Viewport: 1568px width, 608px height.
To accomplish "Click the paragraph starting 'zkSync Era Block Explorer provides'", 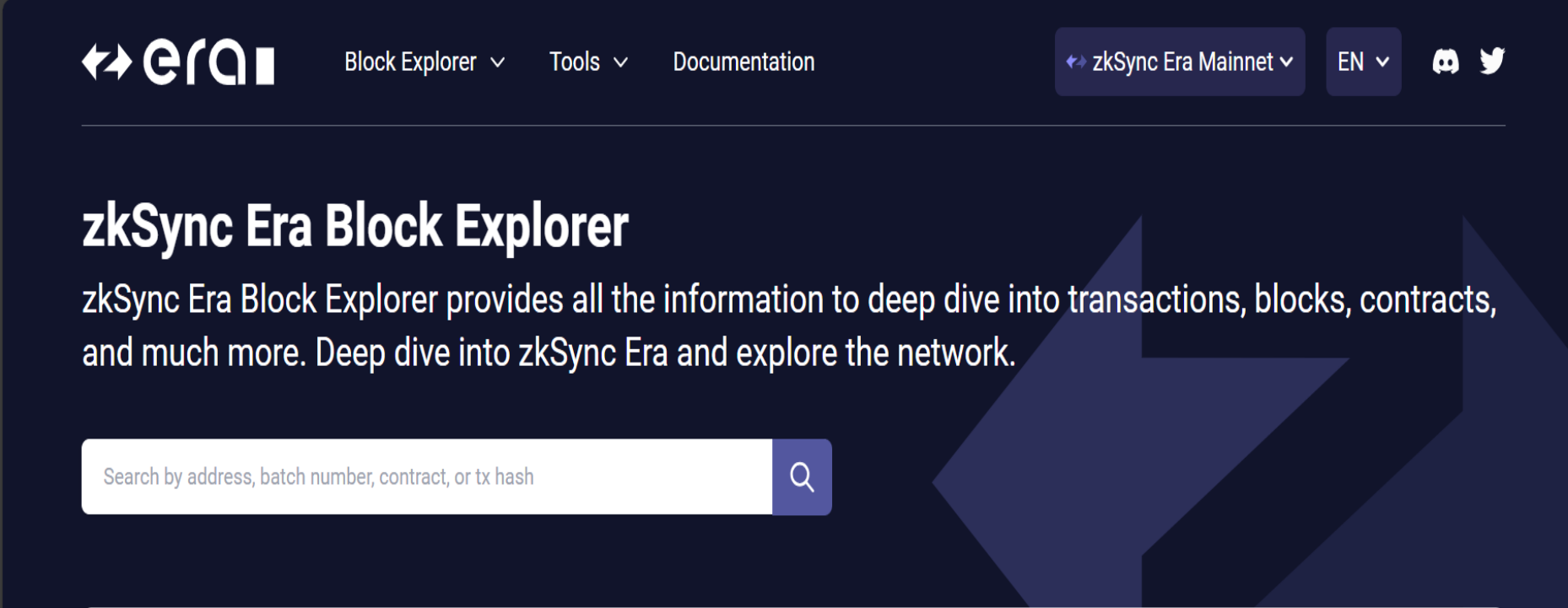I will click(789, 326).
